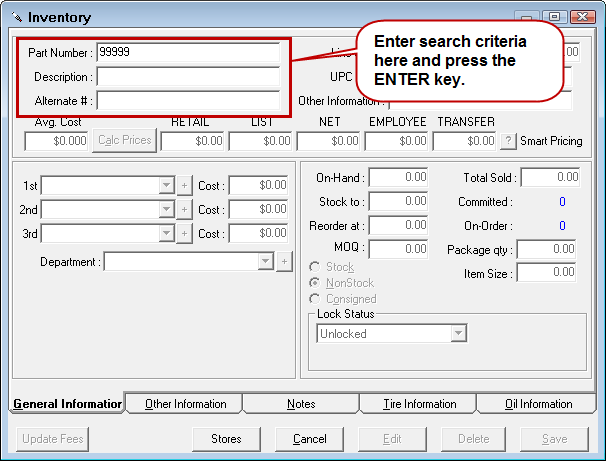Select the Consigned radio button
The height and width of the screenshot is (461, 606).
coord(315,299)
